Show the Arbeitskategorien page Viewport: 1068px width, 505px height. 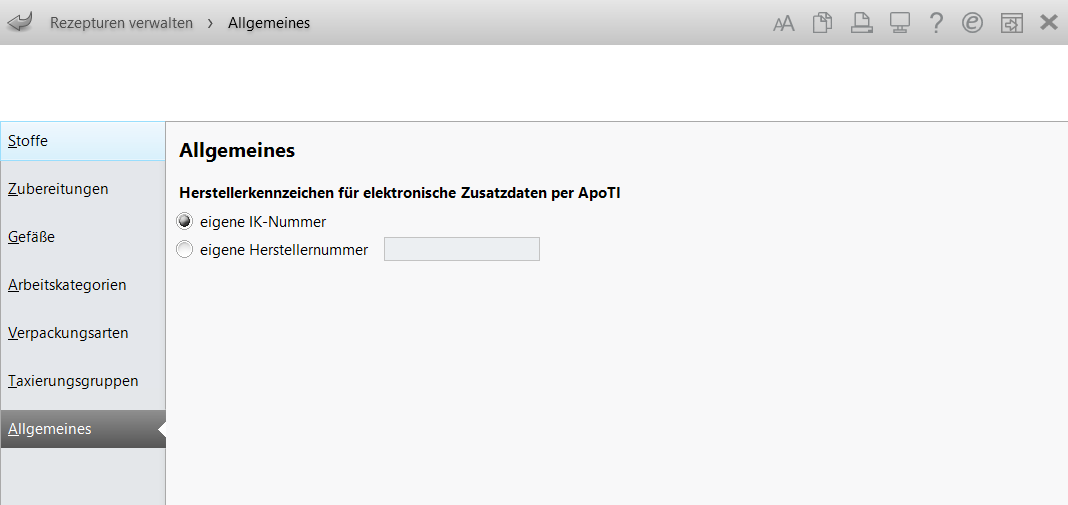[83, 285]
